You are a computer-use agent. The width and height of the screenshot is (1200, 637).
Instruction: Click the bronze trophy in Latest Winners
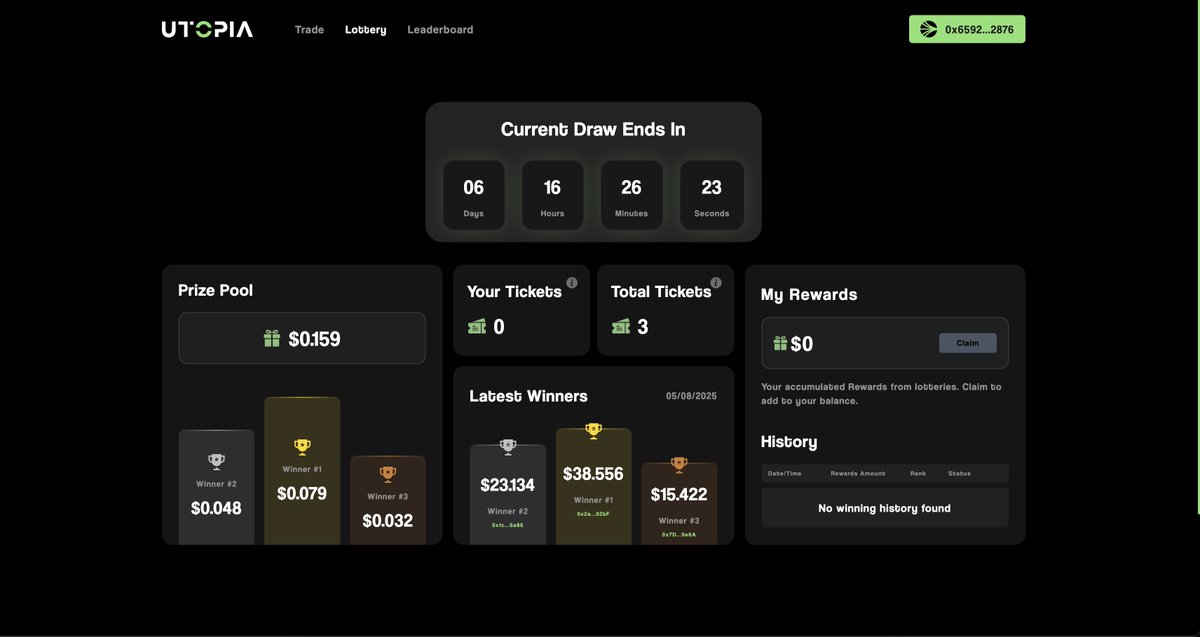[679, 464]
